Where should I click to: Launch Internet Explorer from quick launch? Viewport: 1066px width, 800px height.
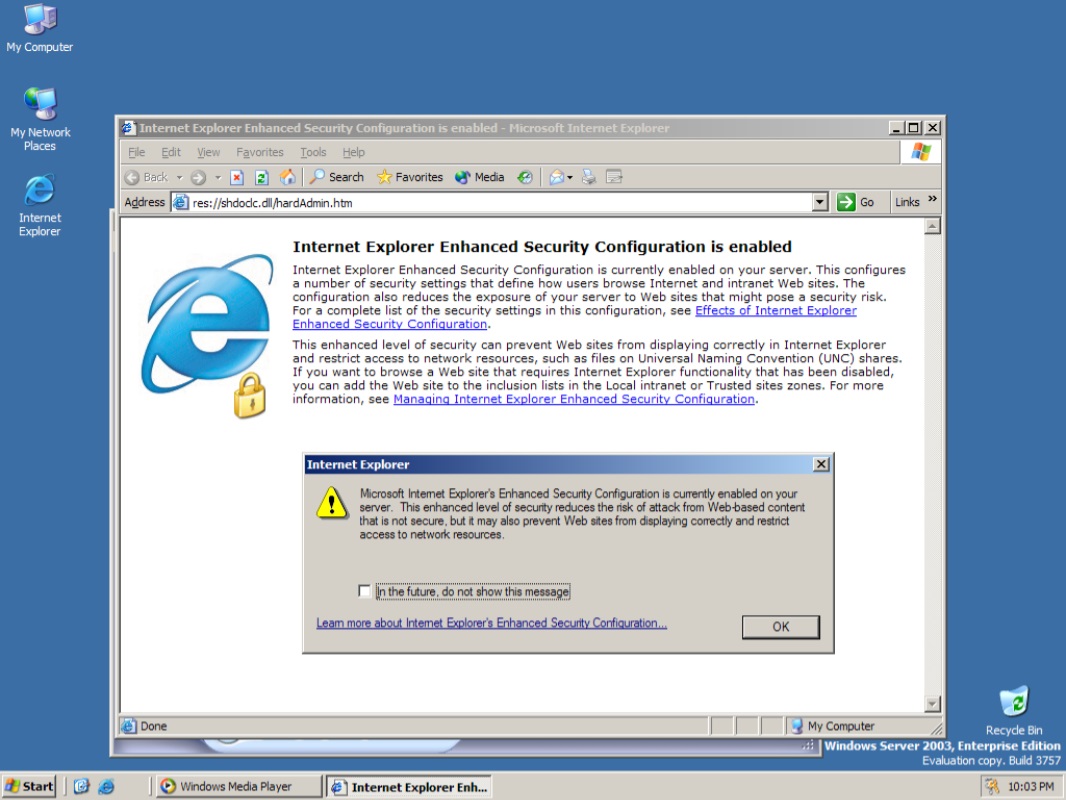(106, 786)
